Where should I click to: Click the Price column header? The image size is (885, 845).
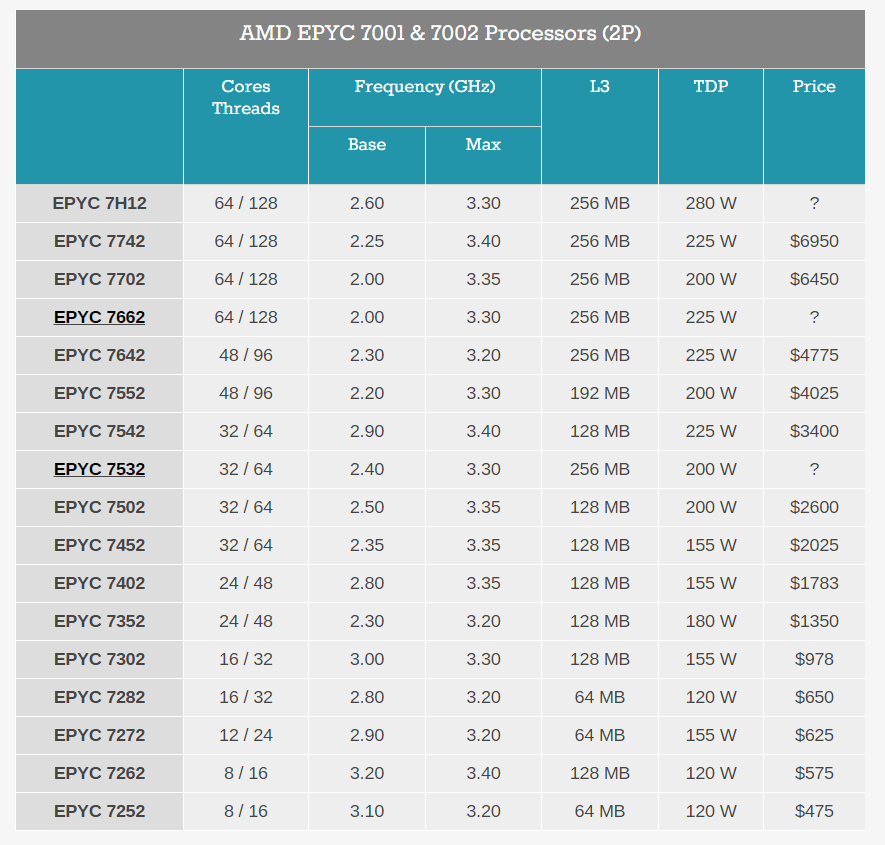(x=814, y=86)
